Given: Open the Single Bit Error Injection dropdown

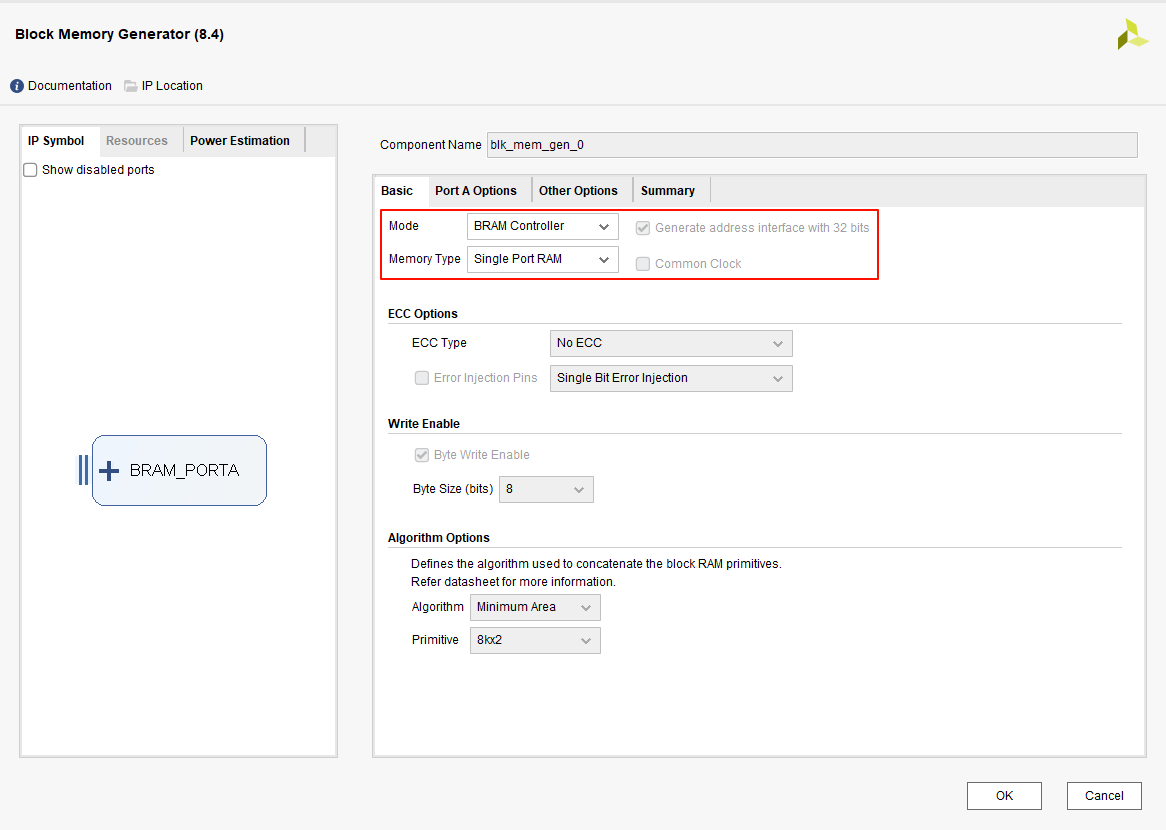Looking at the screenshot, I should point(671,378).
